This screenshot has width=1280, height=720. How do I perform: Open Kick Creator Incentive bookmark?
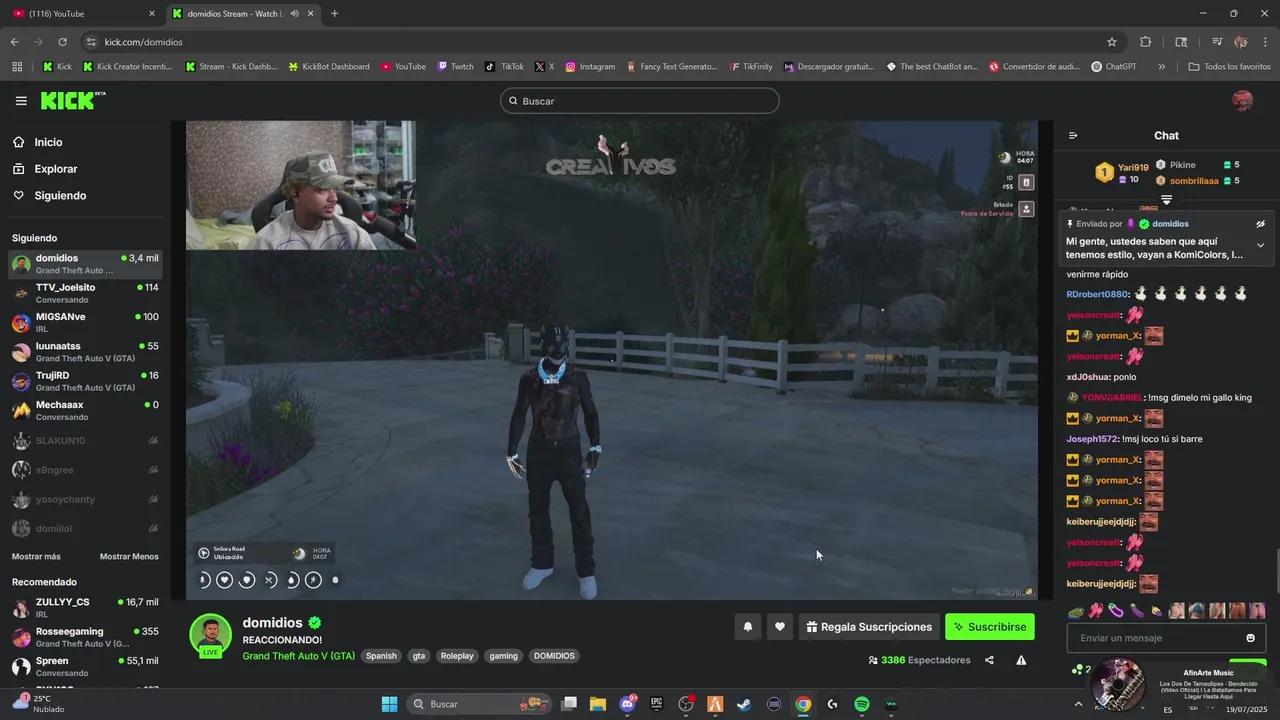[127, 67]
